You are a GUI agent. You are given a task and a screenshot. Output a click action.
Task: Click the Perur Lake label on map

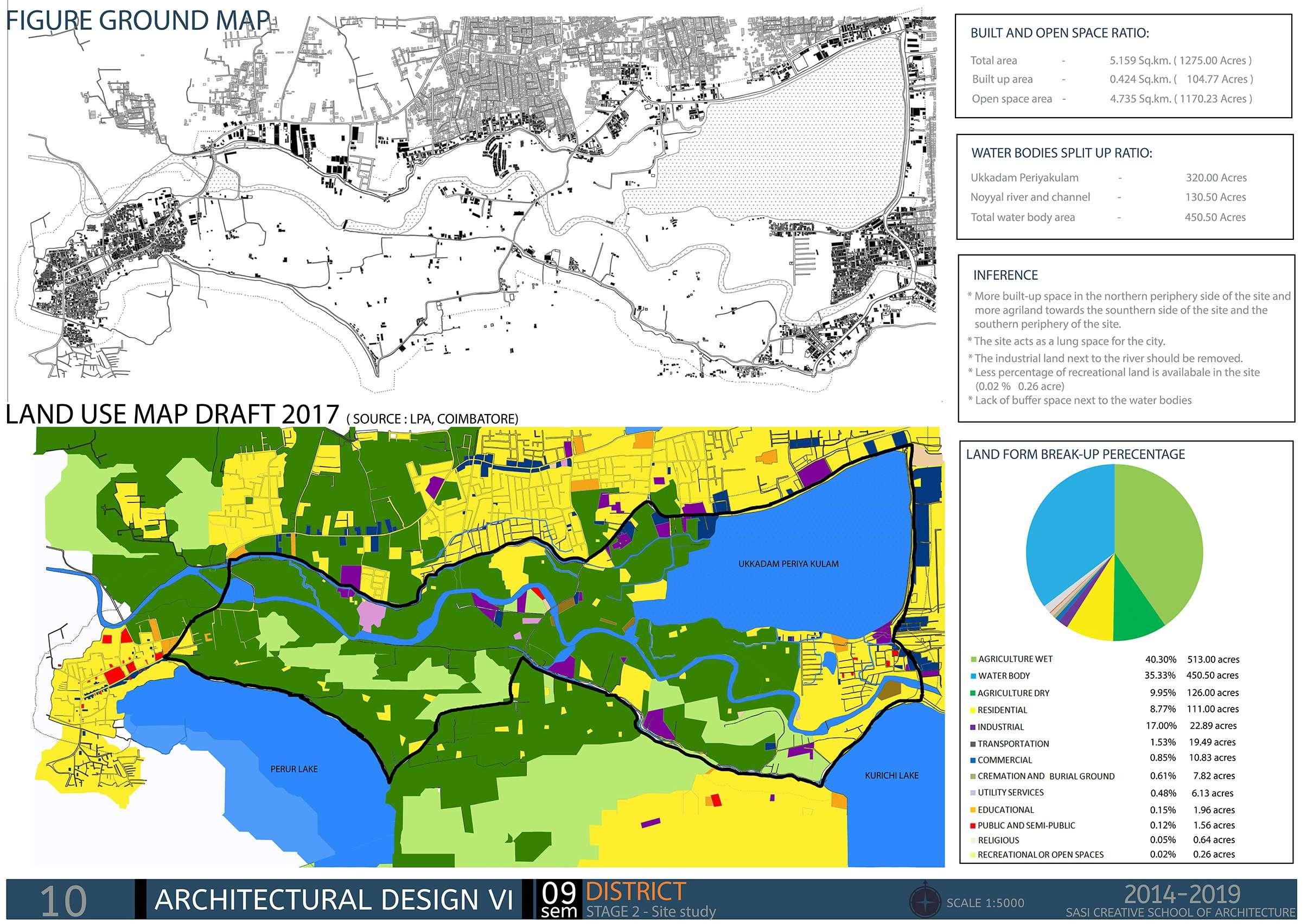[x=294, y=769]
